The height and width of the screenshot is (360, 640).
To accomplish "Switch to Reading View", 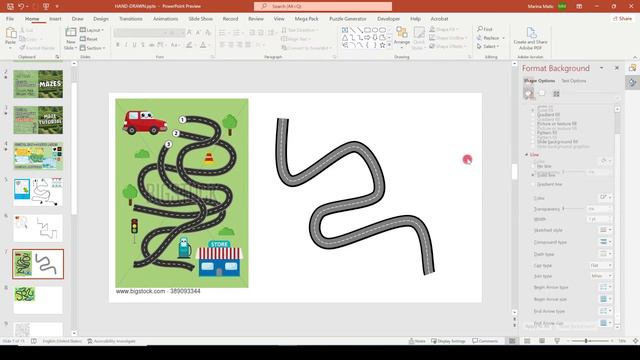I will (x=542, y=341).
